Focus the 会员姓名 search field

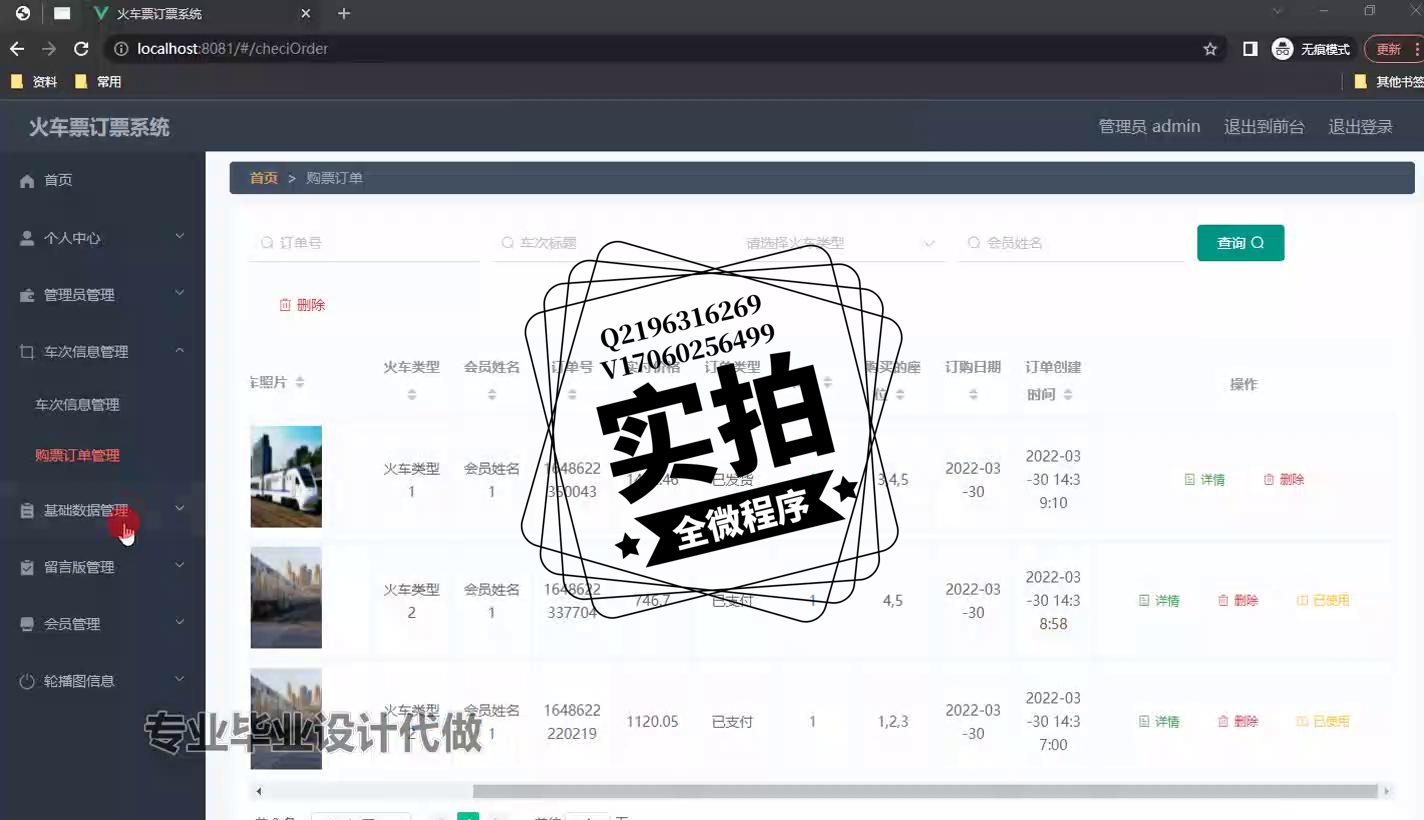click(1072, 243)
